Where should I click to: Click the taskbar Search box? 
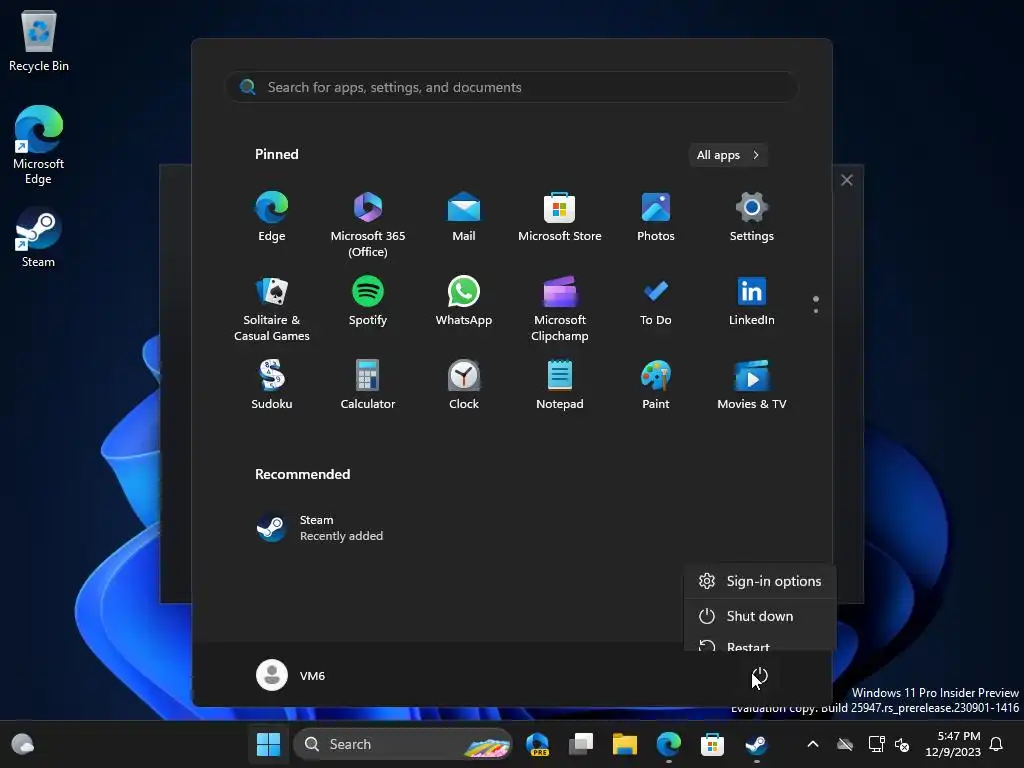pyautogui.click(x=403, y=744)
